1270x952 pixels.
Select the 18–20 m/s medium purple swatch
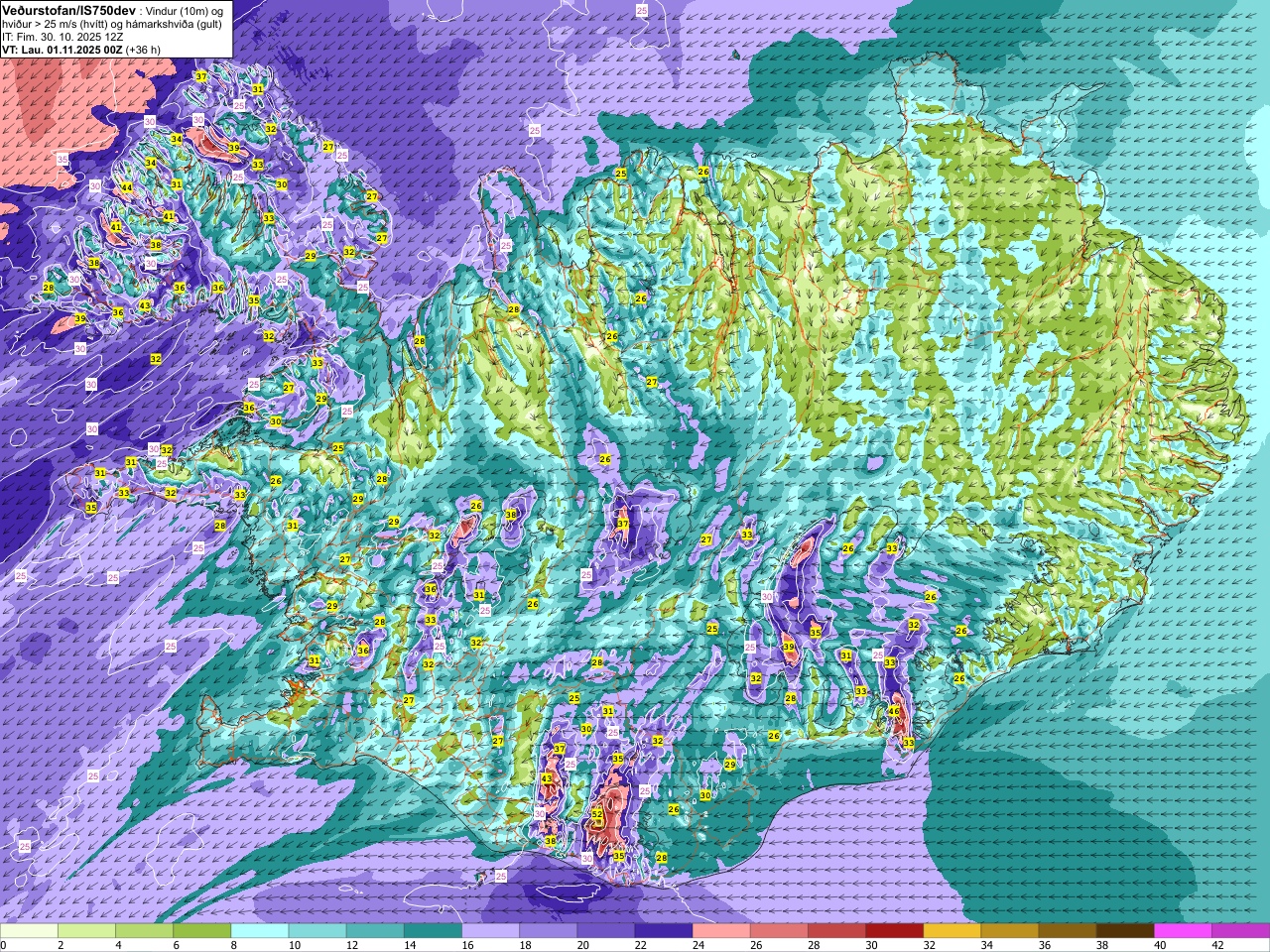point(549,931)
